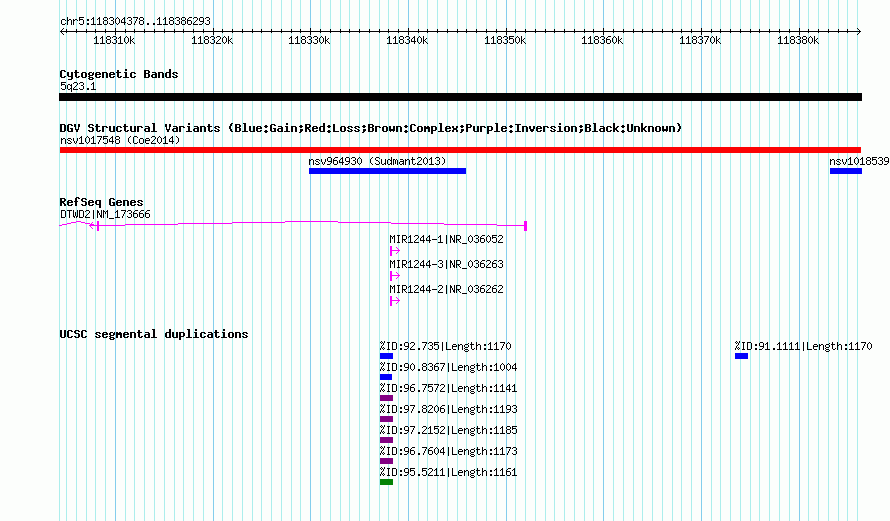Click the 118320k ruler tick label
Image resolution: width=890 pixels, height=521 pixels.
coord(212,40)
